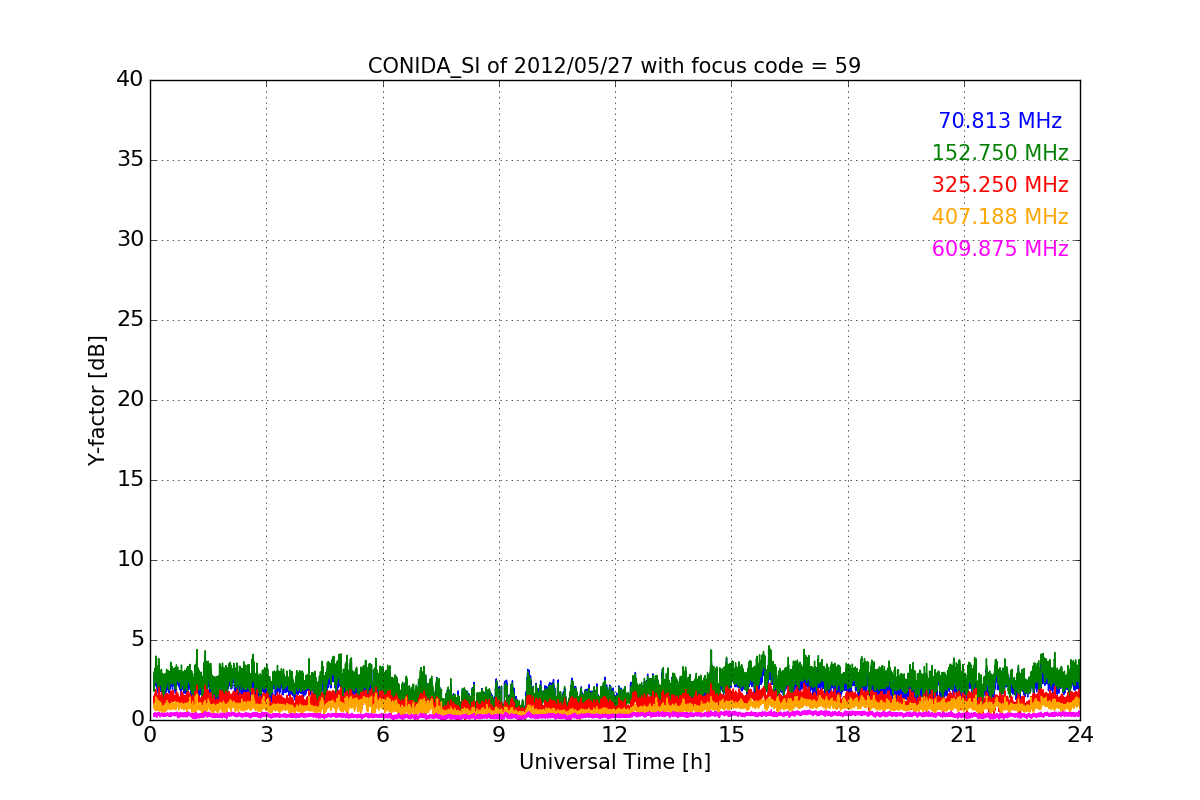Select the 407.188 MHz legend label

tap(1000, 217)
